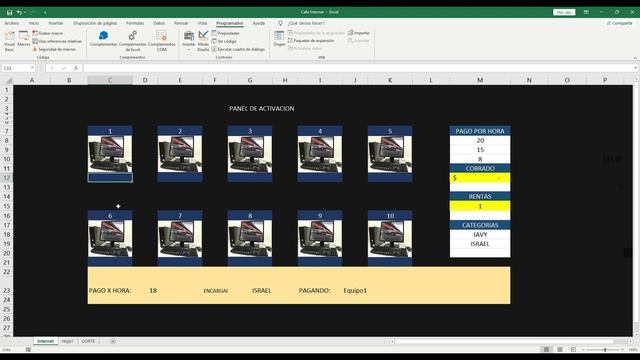Collapse the ribbon with the chevron
640x360 pixels.
click(x=635, y=58)
